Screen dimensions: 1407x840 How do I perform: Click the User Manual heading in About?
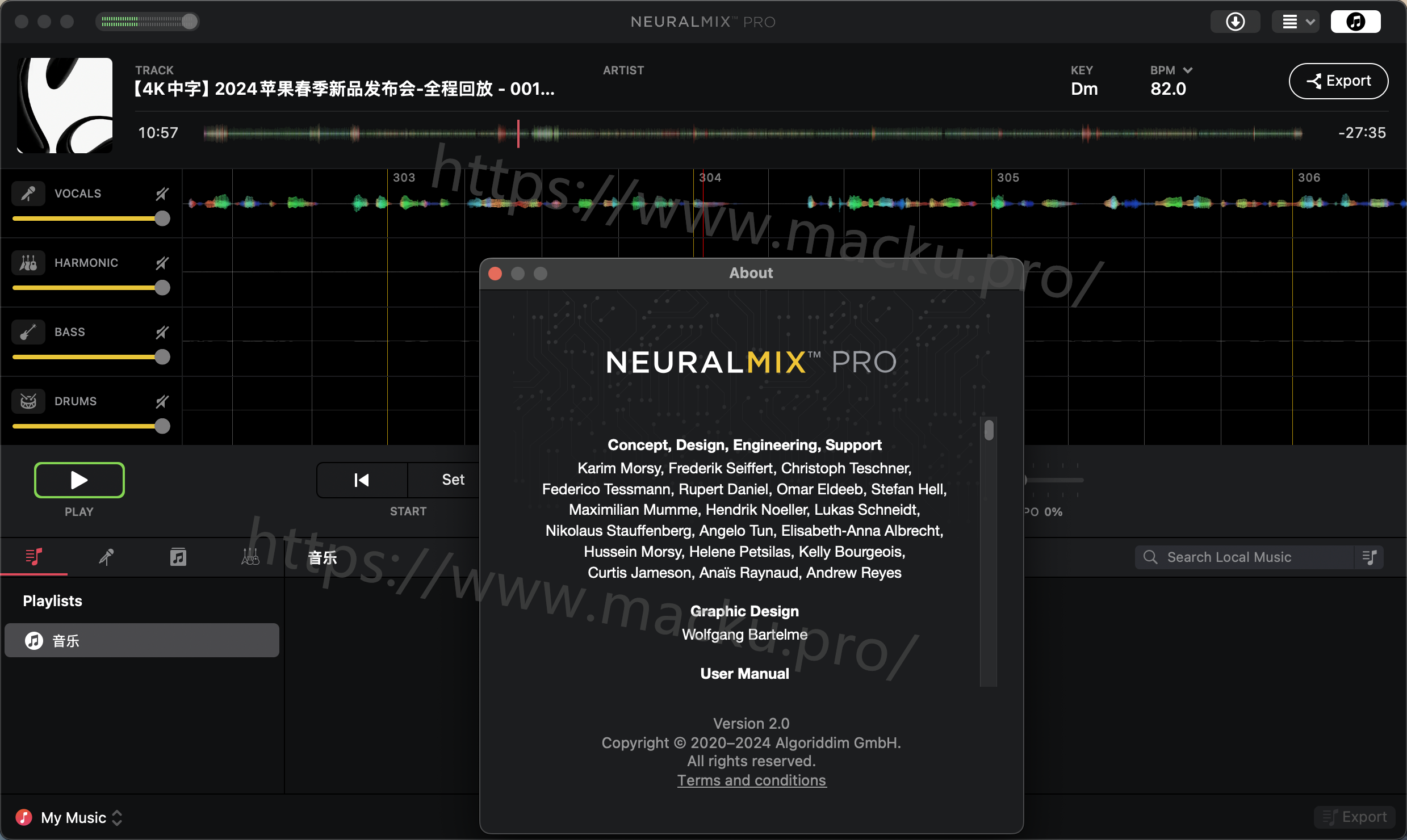pos(744,674)
